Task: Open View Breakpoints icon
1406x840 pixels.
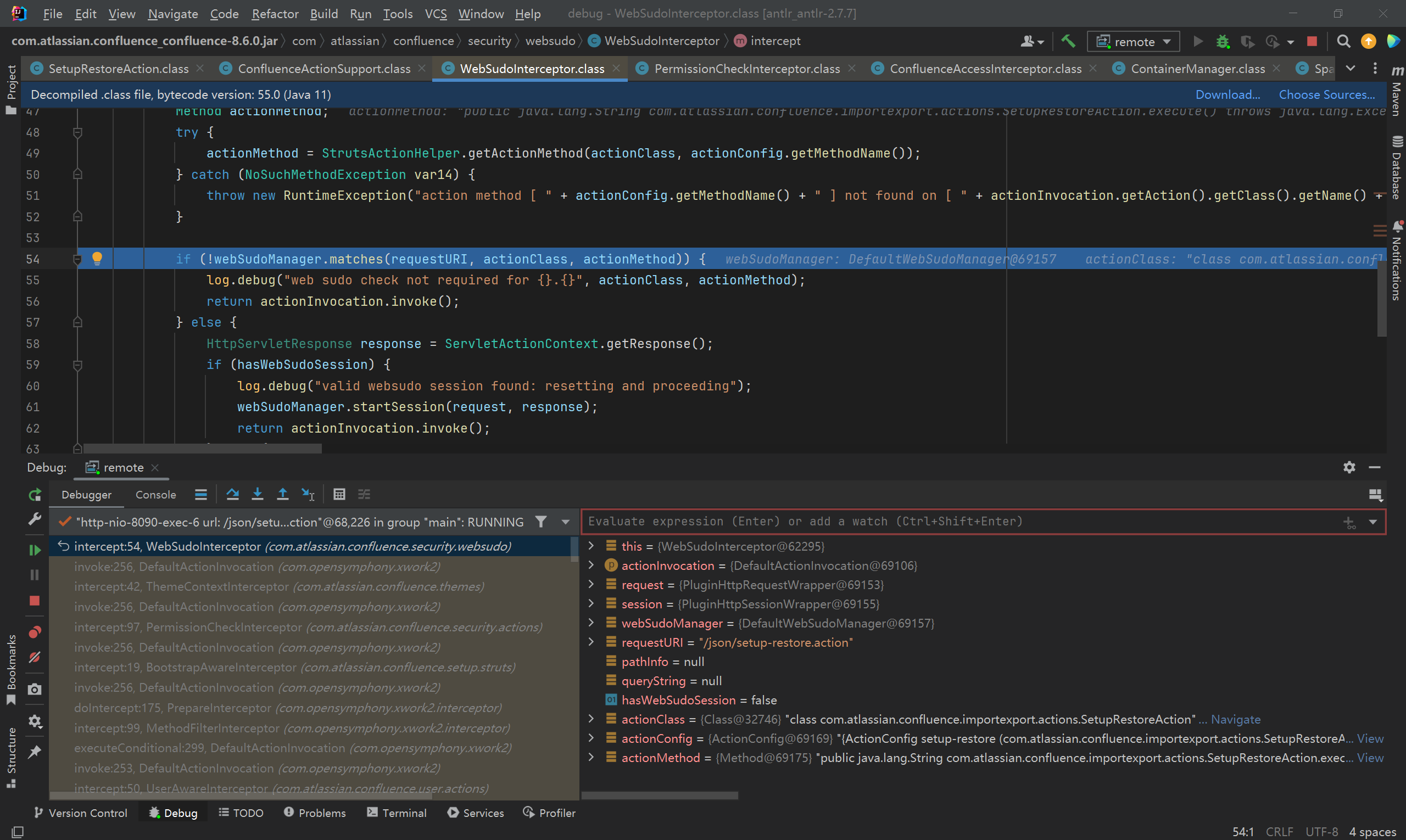Action: 35,632
